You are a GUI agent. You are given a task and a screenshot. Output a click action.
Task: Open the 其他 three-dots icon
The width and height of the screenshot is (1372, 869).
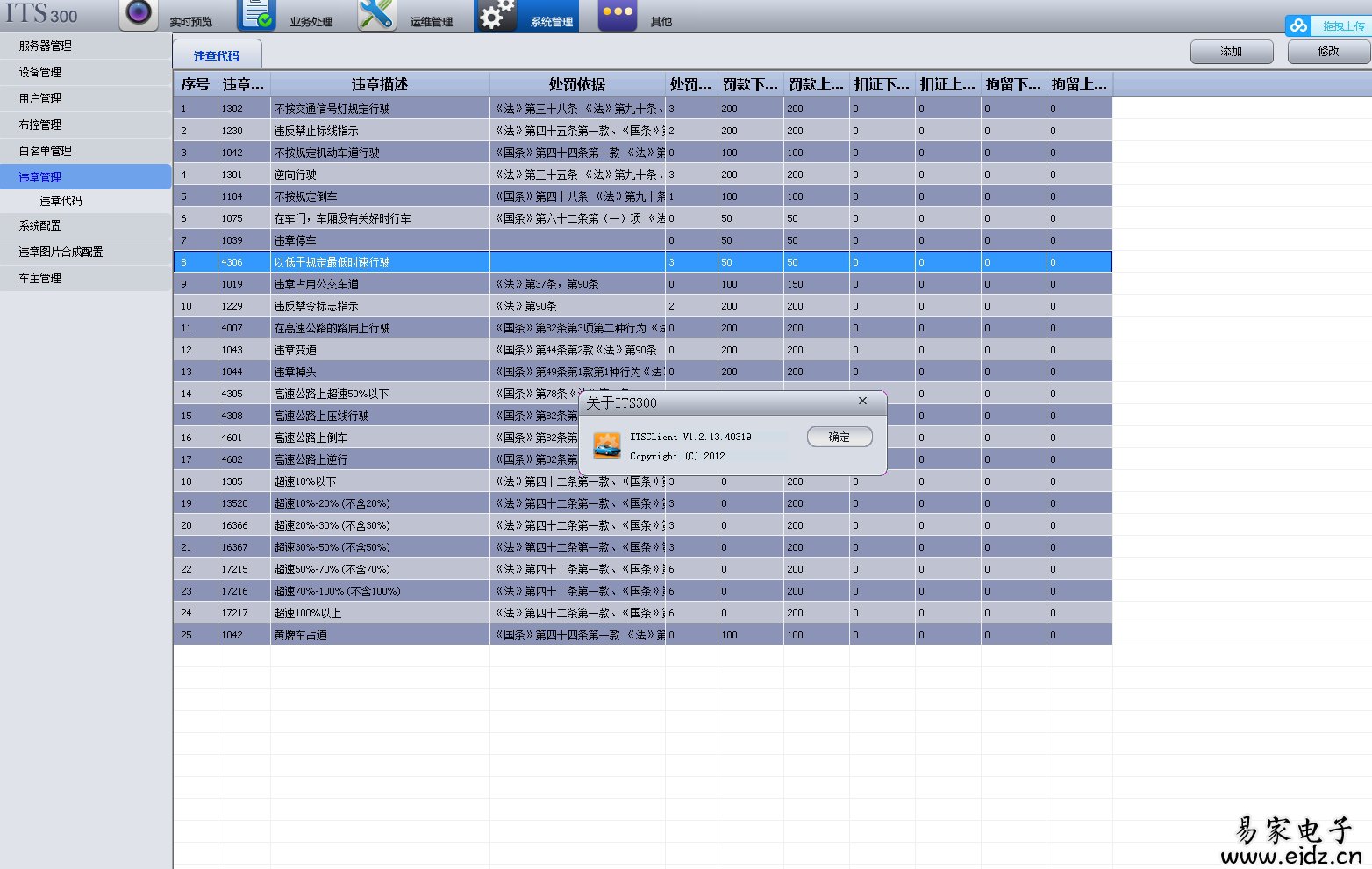[x=618, y=15]
